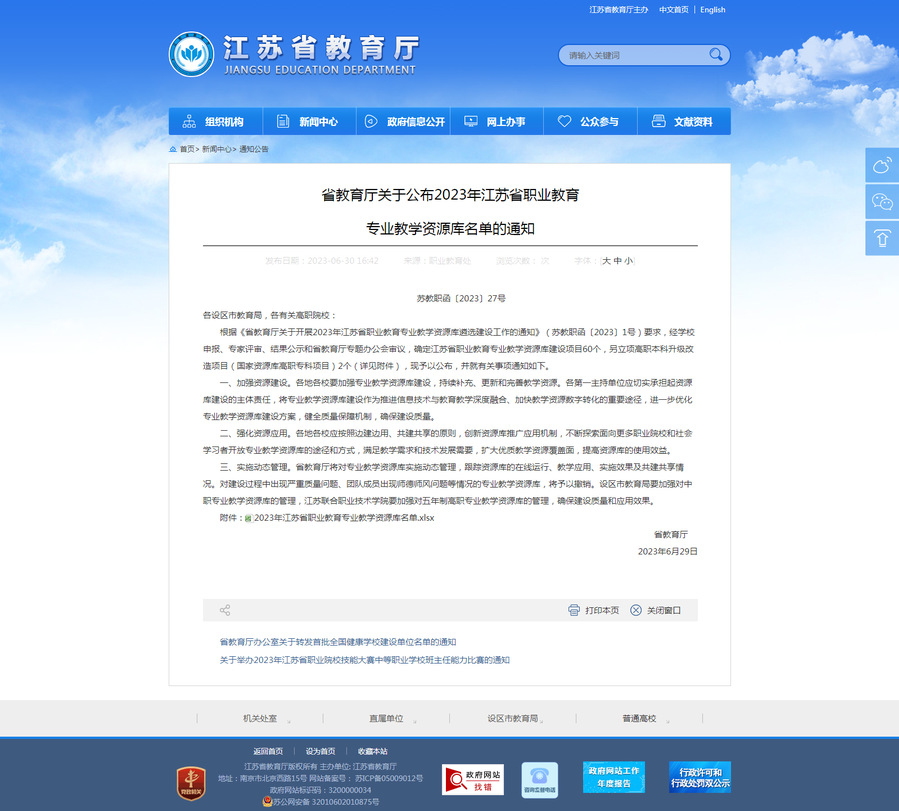Click the search magnifier icon

tap(716, 55)
